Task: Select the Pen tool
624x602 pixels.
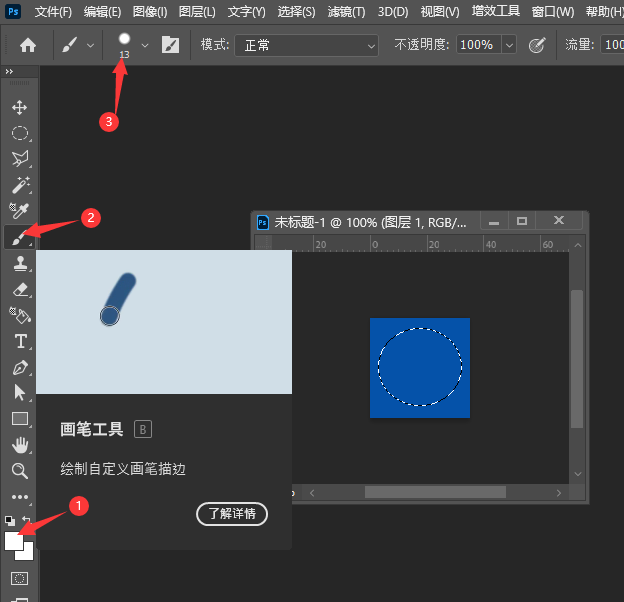Action: 20,368
